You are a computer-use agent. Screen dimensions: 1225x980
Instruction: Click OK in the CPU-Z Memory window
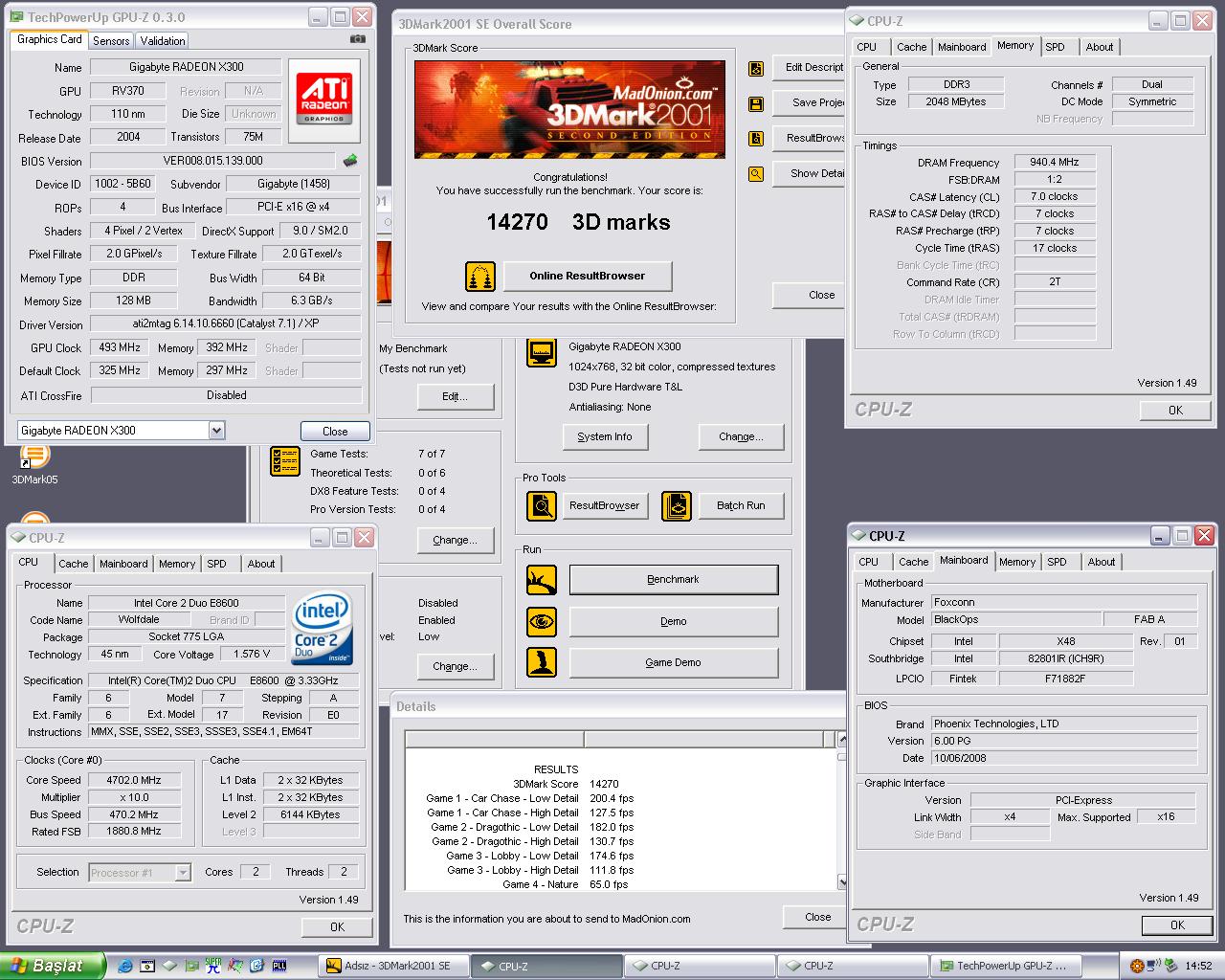click(1175, 410)
